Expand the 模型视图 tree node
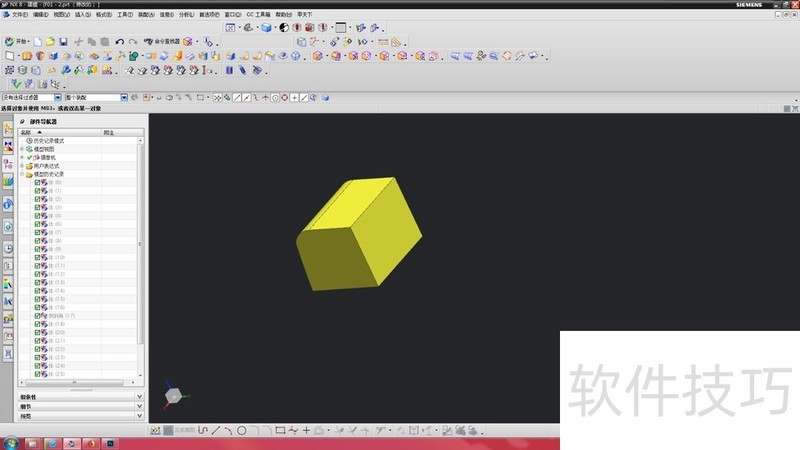 click(x=22, y=149)
